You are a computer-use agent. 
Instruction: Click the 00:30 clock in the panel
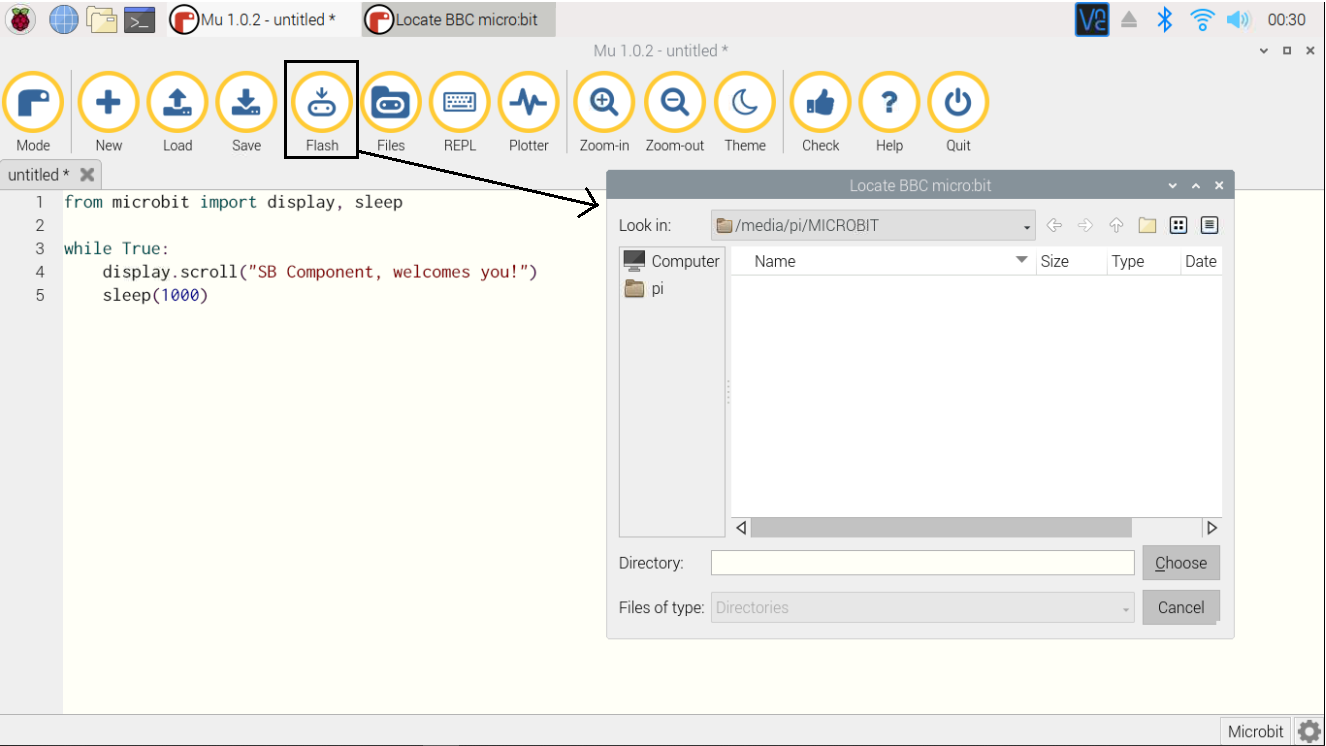(x=1287, y=19)
